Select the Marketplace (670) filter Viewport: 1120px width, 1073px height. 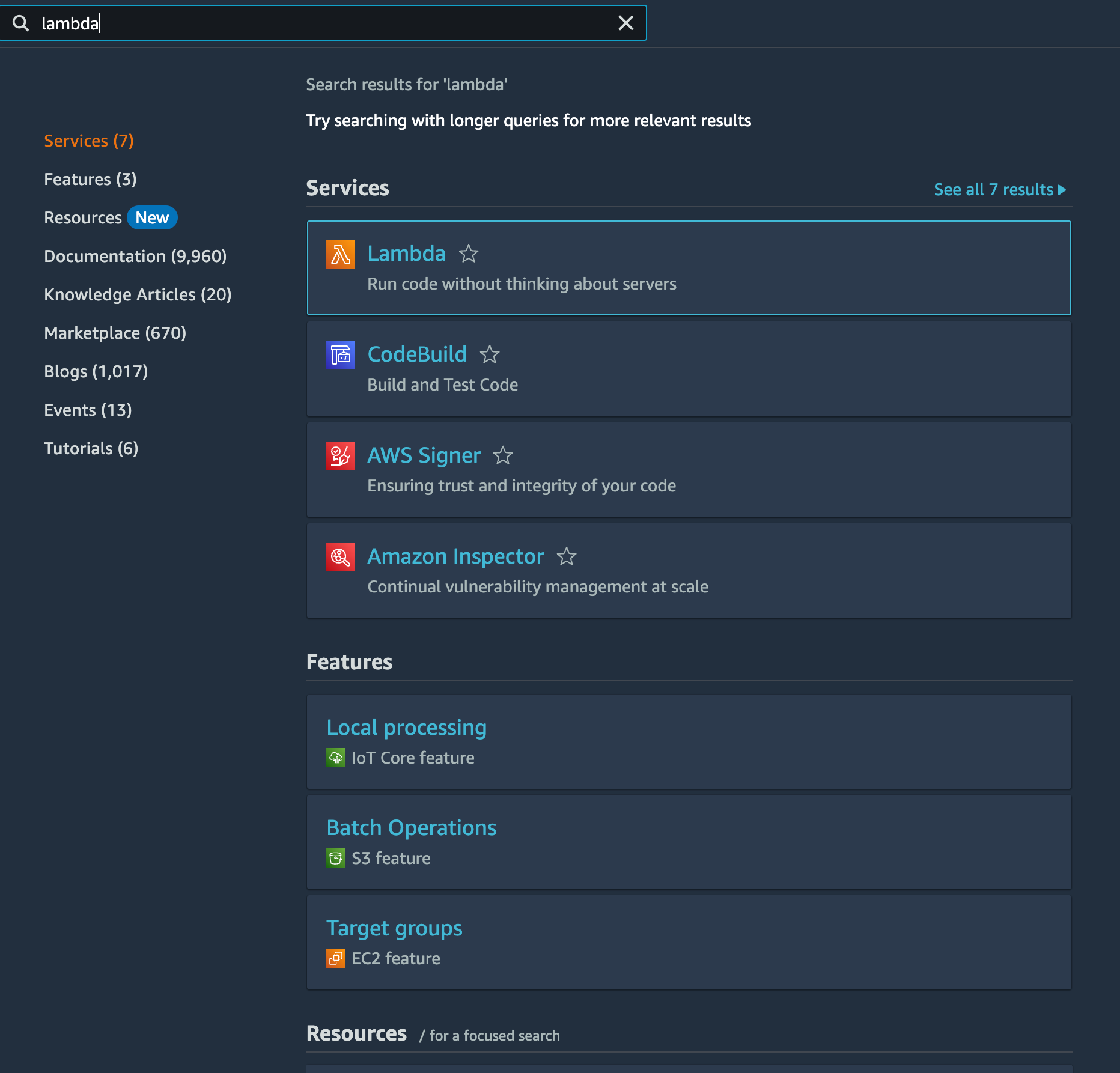[115, 333]
